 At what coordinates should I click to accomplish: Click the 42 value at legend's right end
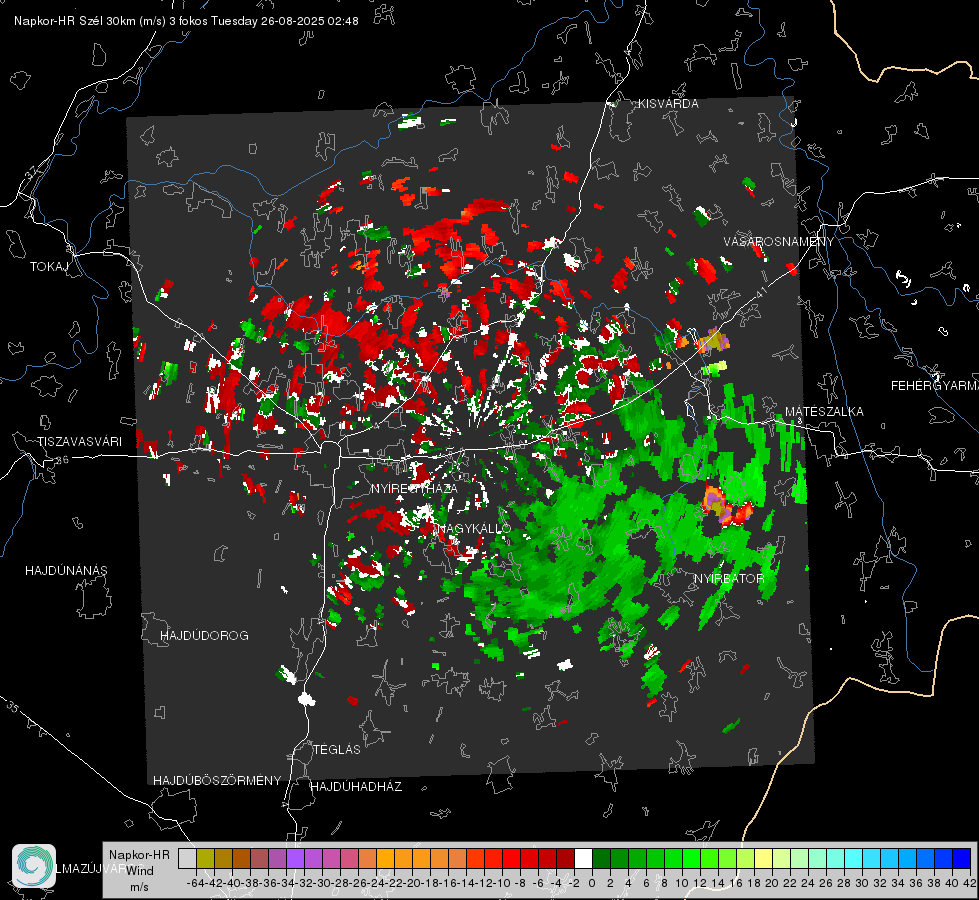(969, 883)
